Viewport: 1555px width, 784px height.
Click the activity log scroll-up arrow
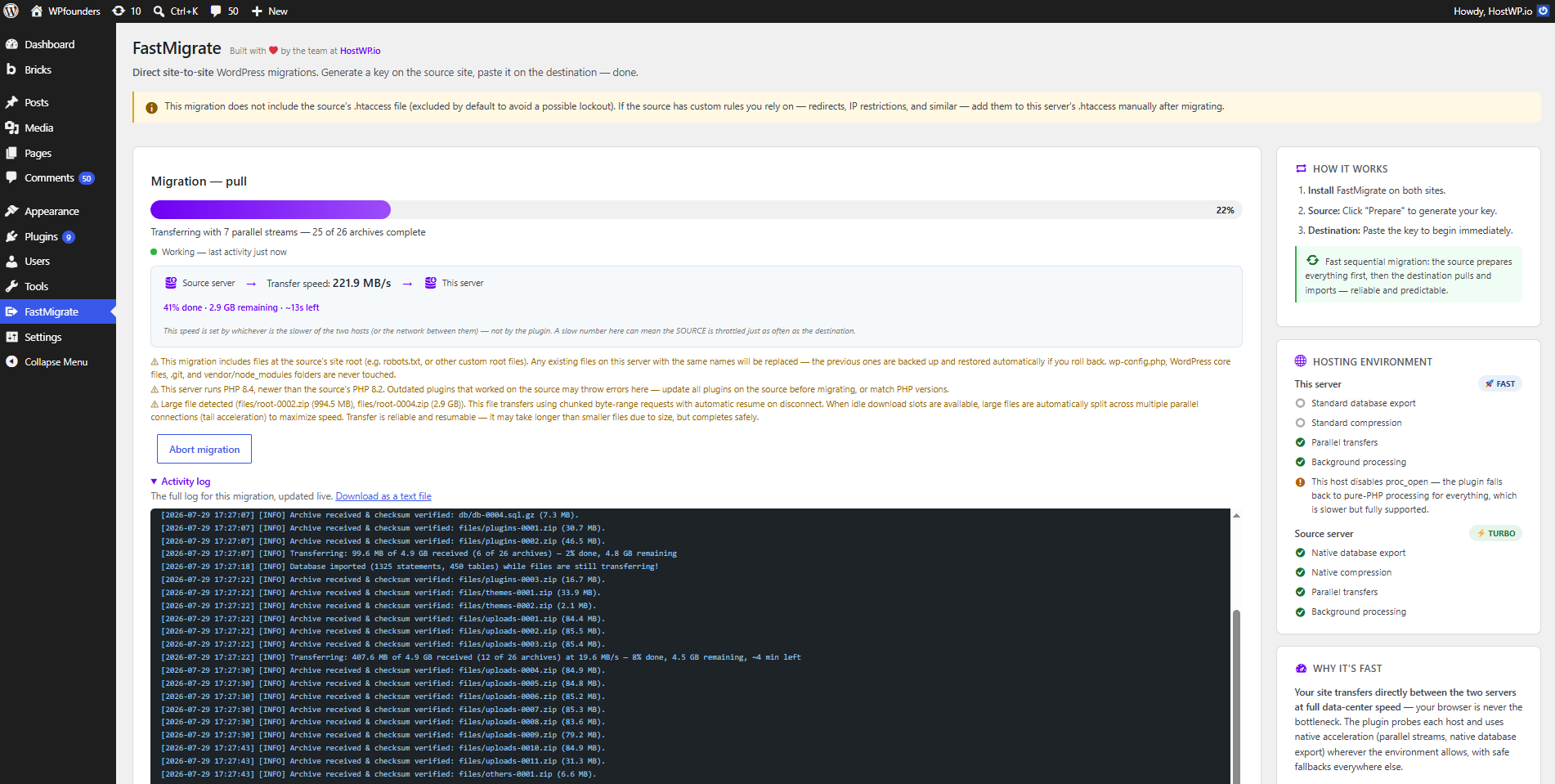coord(1236,515)
